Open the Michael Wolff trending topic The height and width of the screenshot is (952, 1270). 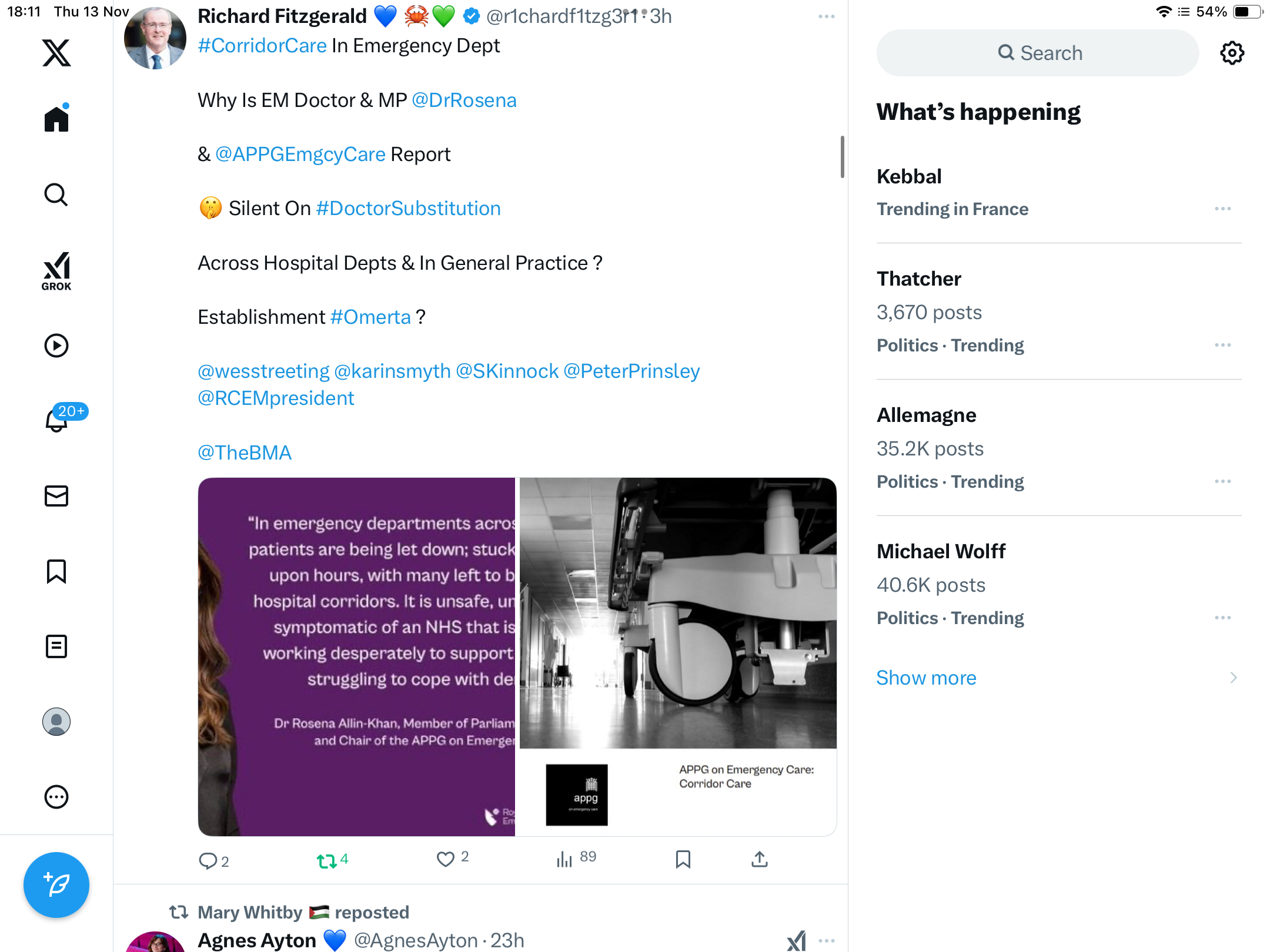[x=941, y=551]
